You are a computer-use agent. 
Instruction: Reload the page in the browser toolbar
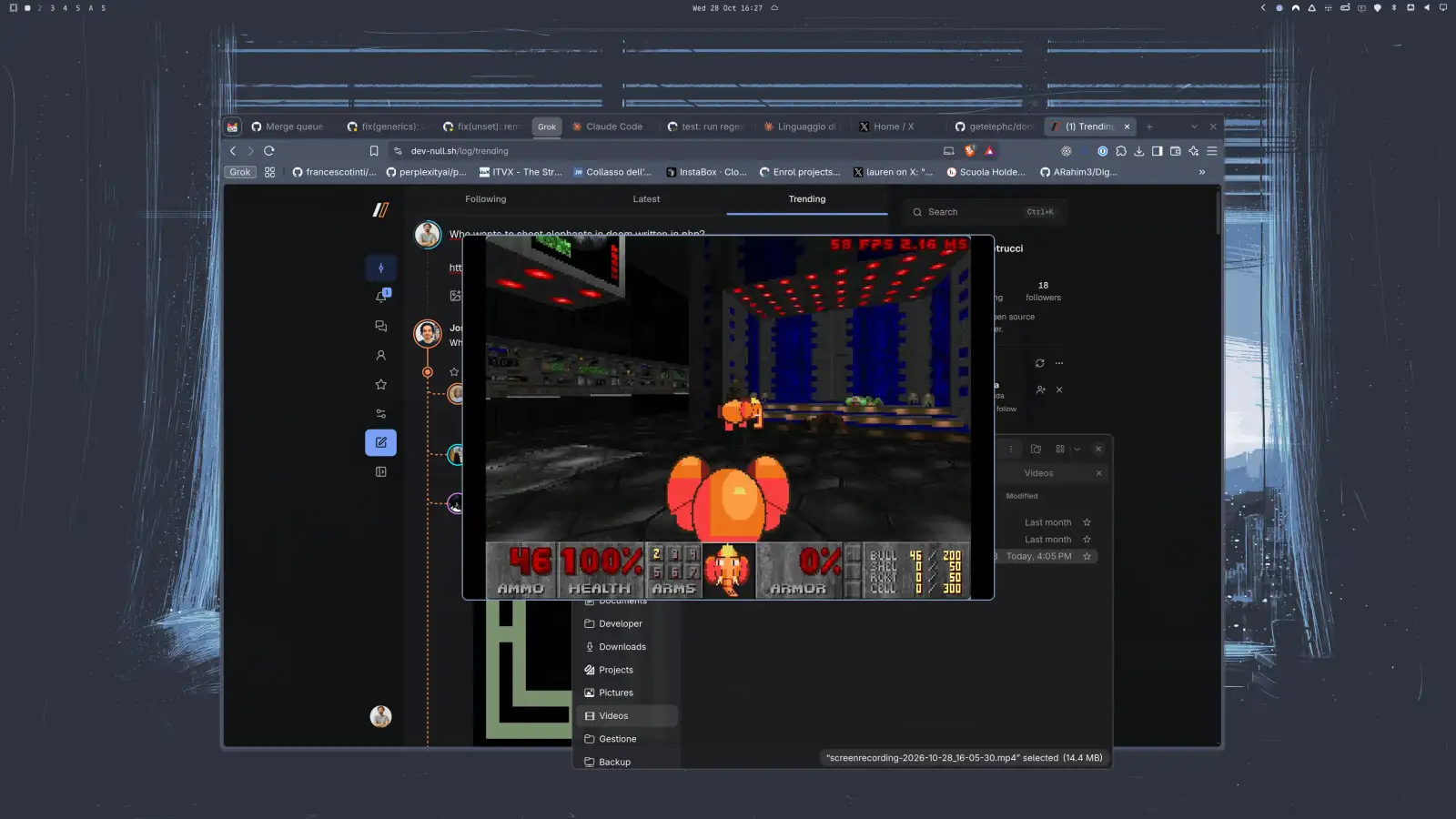[x=269, y=151]
